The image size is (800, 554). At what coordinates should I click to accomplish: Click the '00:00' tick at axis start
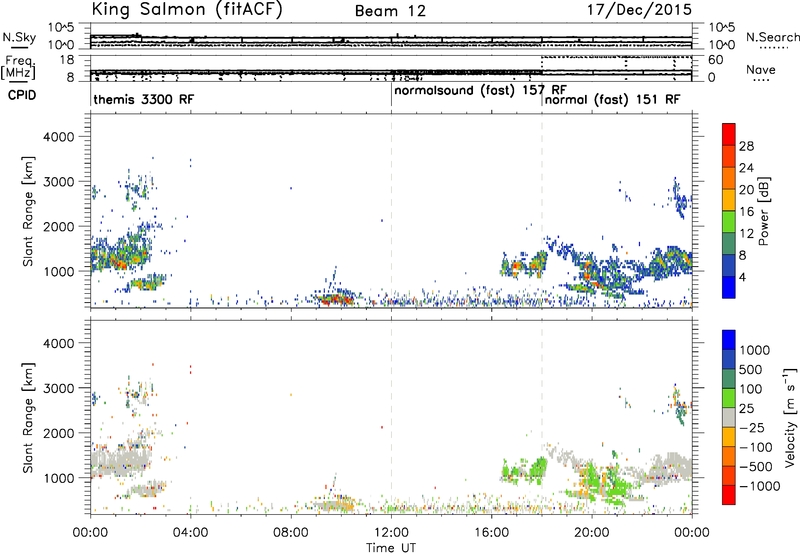point(90,533)
